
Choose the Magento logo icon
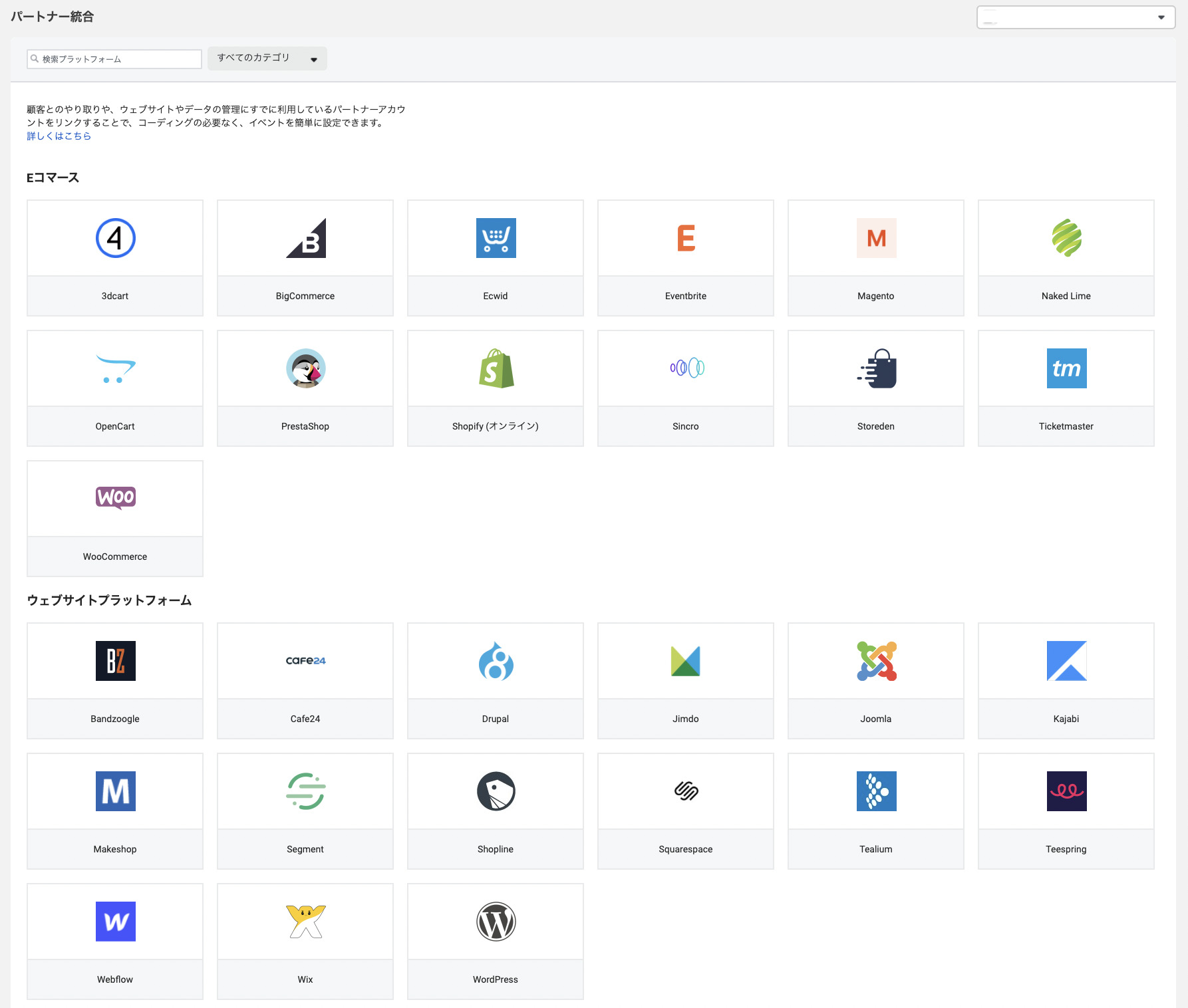click(876, 238)
